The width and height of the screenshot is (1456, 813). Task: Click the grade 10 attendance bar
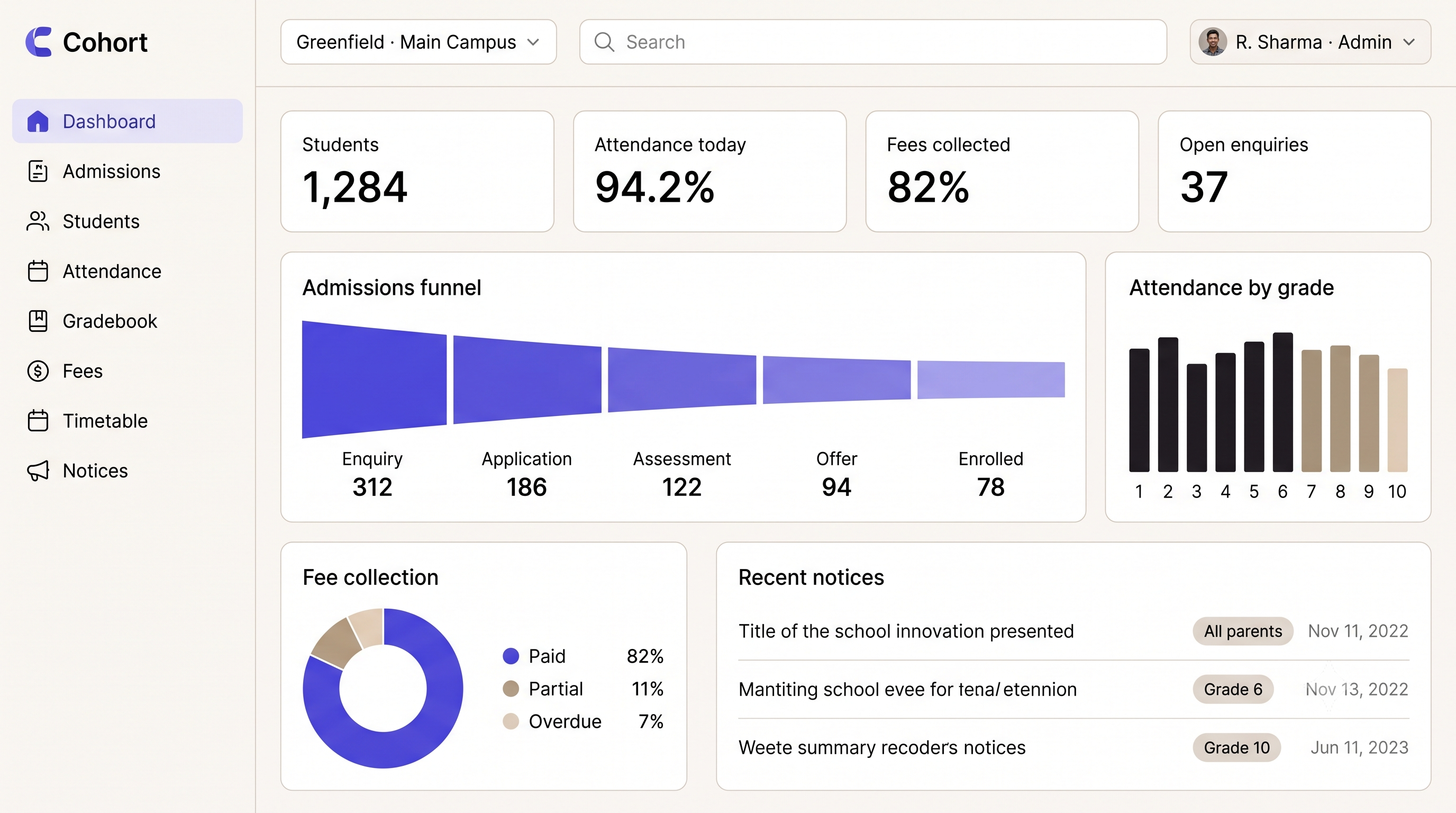pyautogui.click(x=1397, y=420)
